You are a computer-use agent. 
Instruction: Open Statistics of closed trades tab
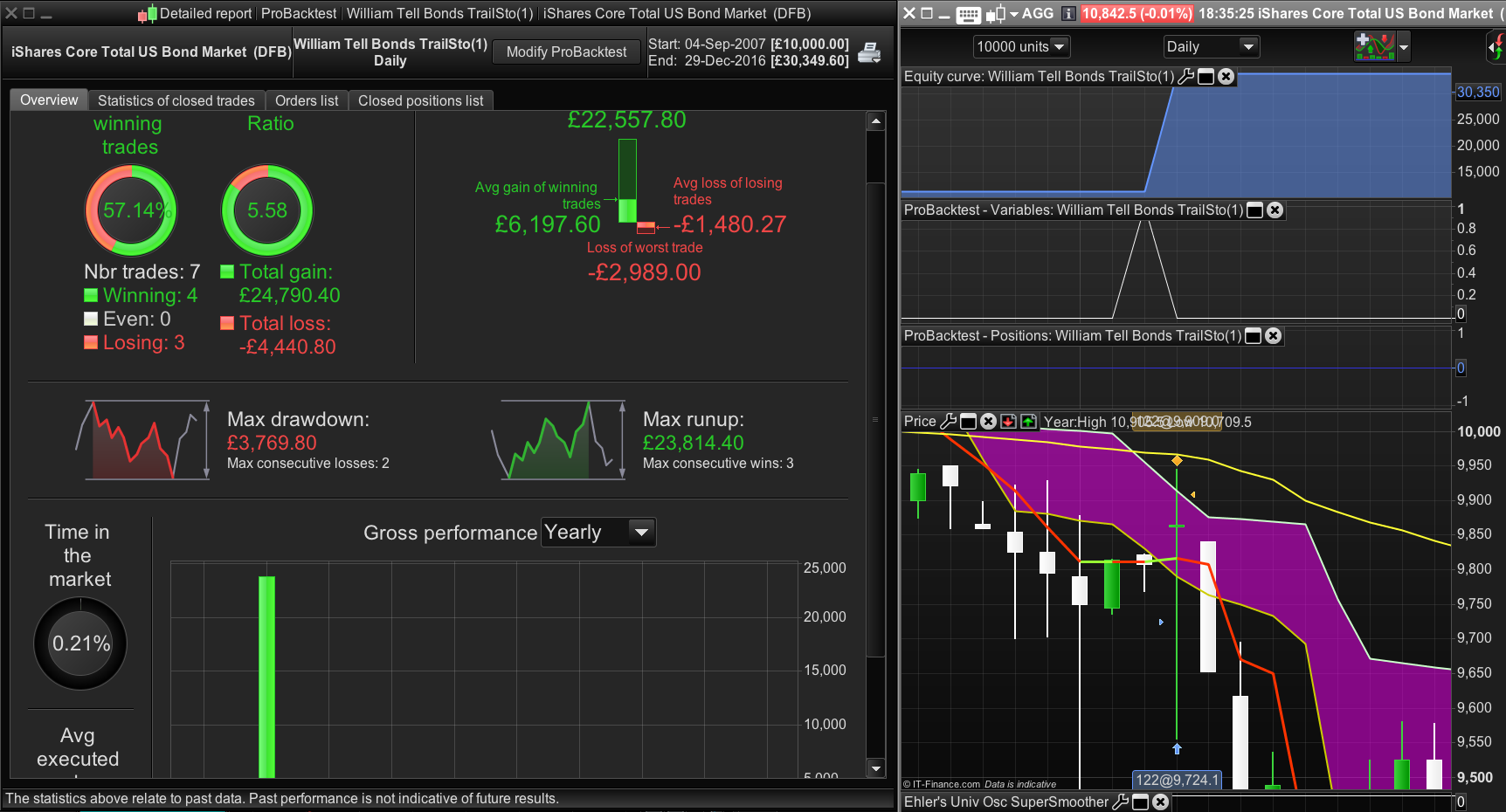176,101
